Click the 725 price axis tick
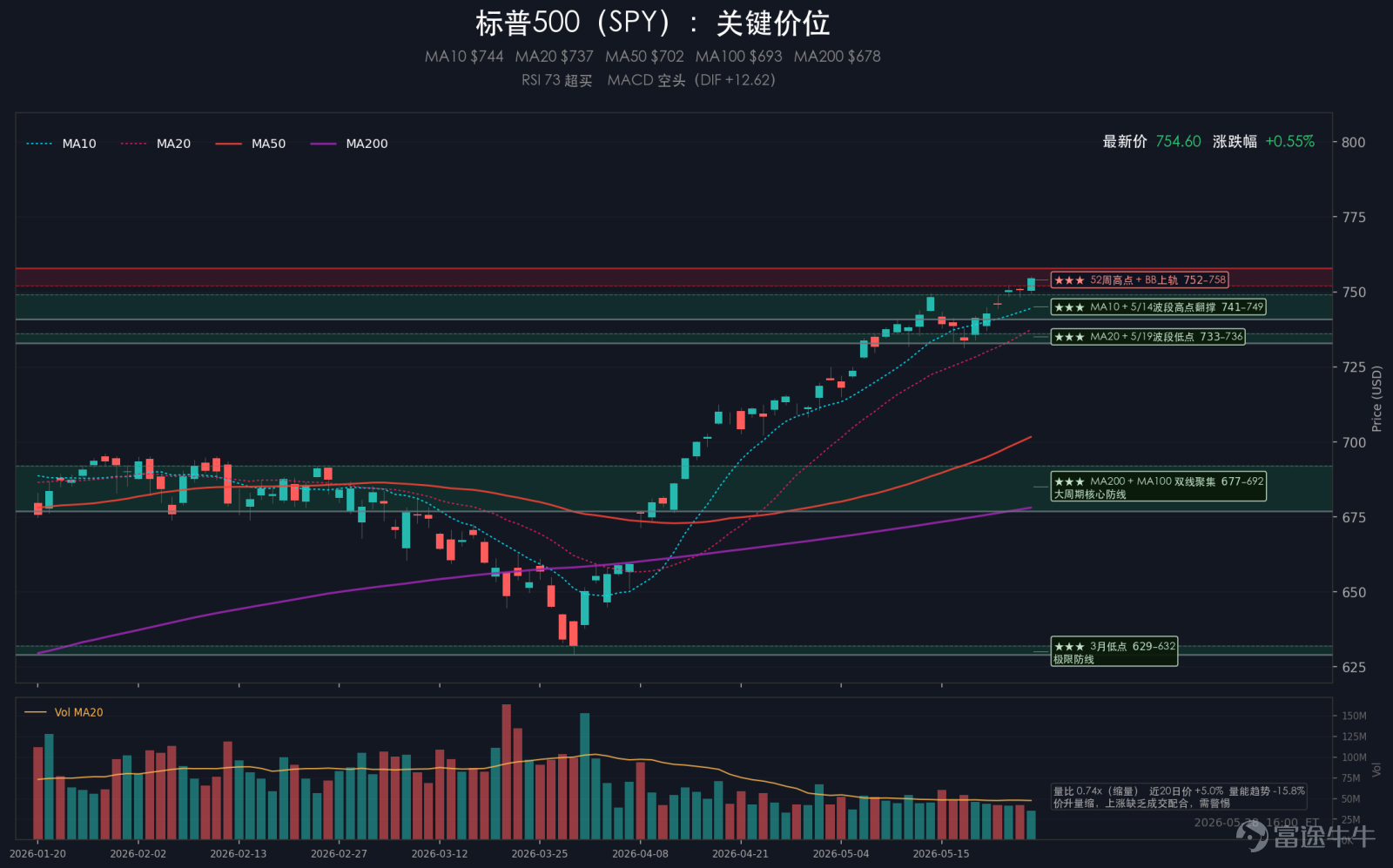The height and width of the screenshot is (868, 1393). coord(1353,367)
